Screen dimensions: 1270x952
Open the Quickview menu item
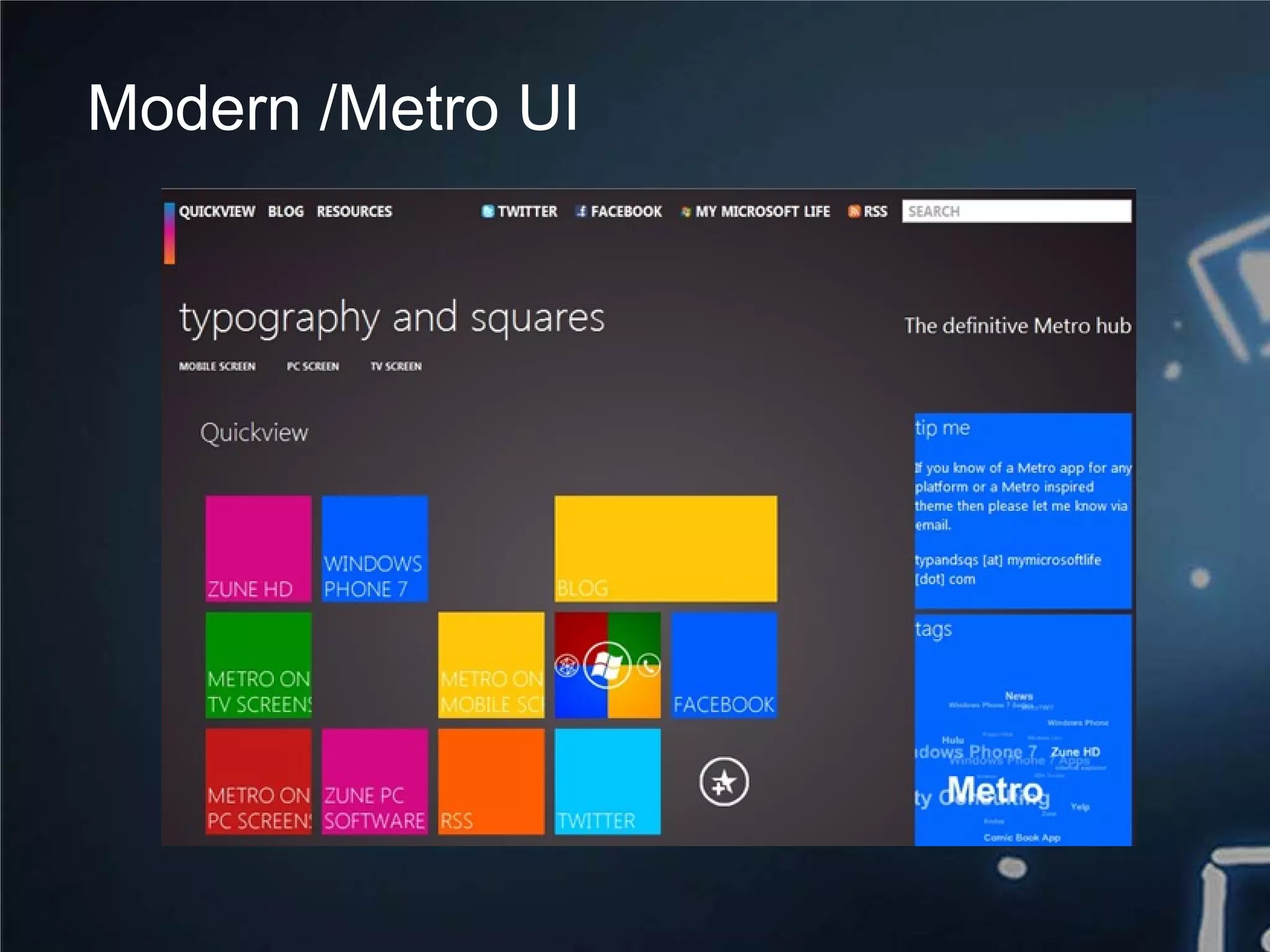pos(216,211)
